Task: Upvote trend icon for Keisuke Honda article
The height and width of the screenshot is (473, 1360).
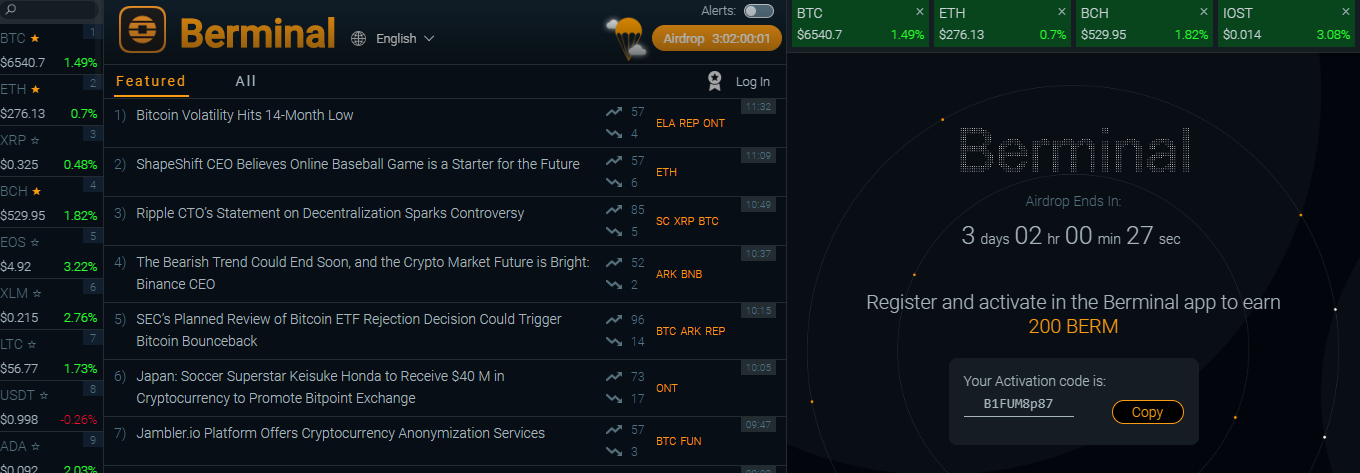Action: (614, 377)
